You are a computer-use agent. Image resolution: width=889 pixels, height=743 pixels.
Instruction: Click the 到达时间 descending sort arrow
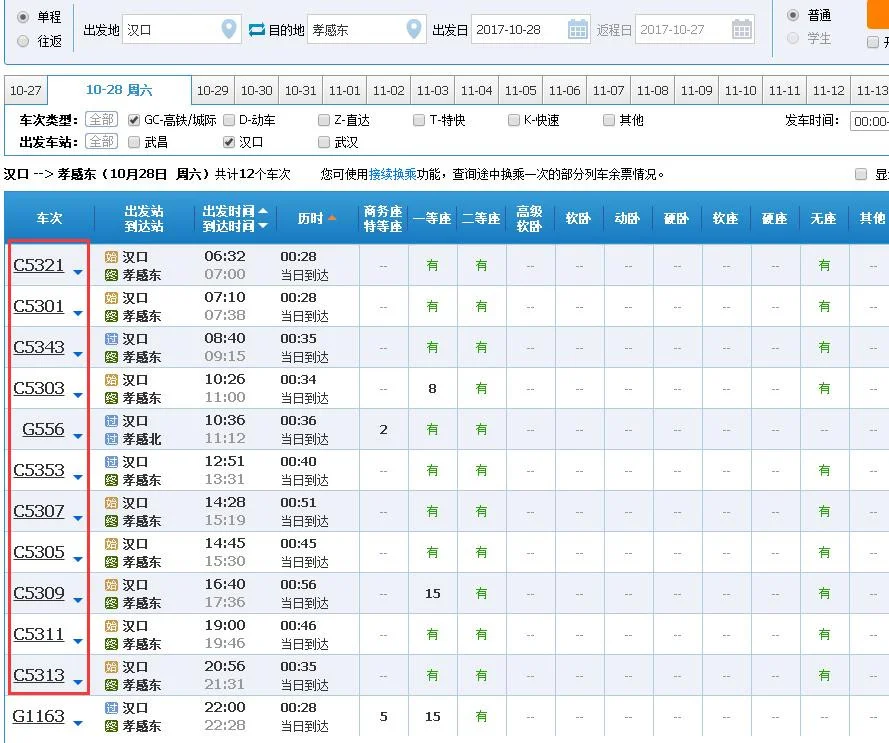pyautogui.click(x=262, y=225)
